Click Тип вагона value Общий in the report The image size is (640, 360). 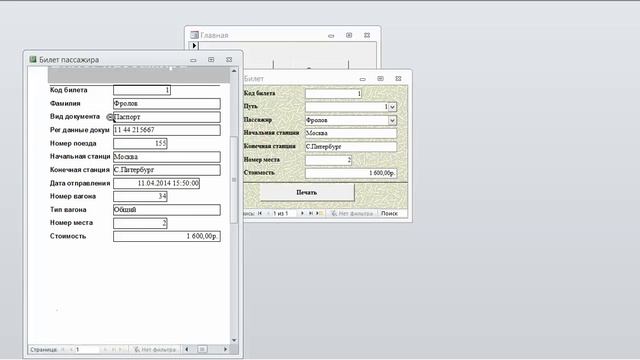[x=167, y=210]
